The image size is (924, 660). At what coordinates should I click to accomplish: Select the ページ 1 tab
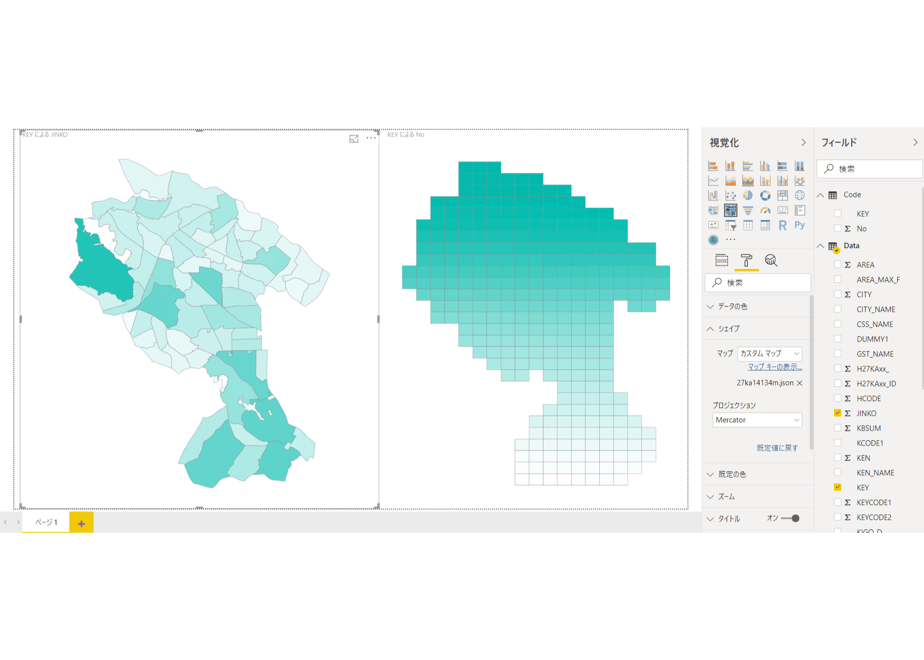tap(46, 523)
